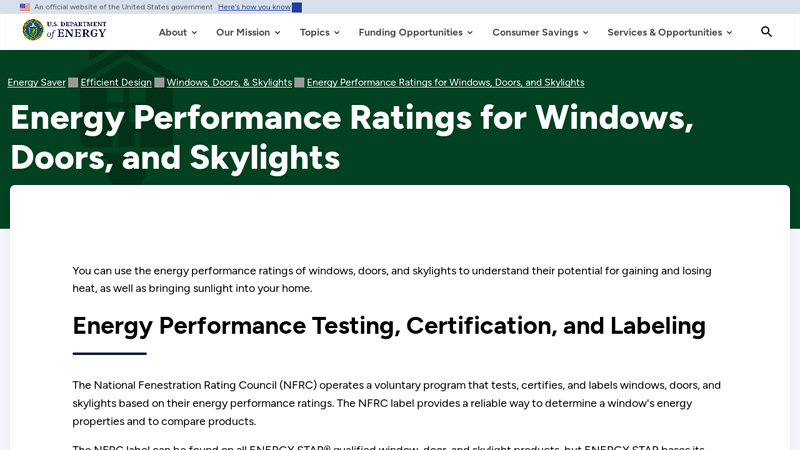800x450 pixels.
Task: Go to the Energy Saver breadcrumb
Action: [x=37, y=82]
